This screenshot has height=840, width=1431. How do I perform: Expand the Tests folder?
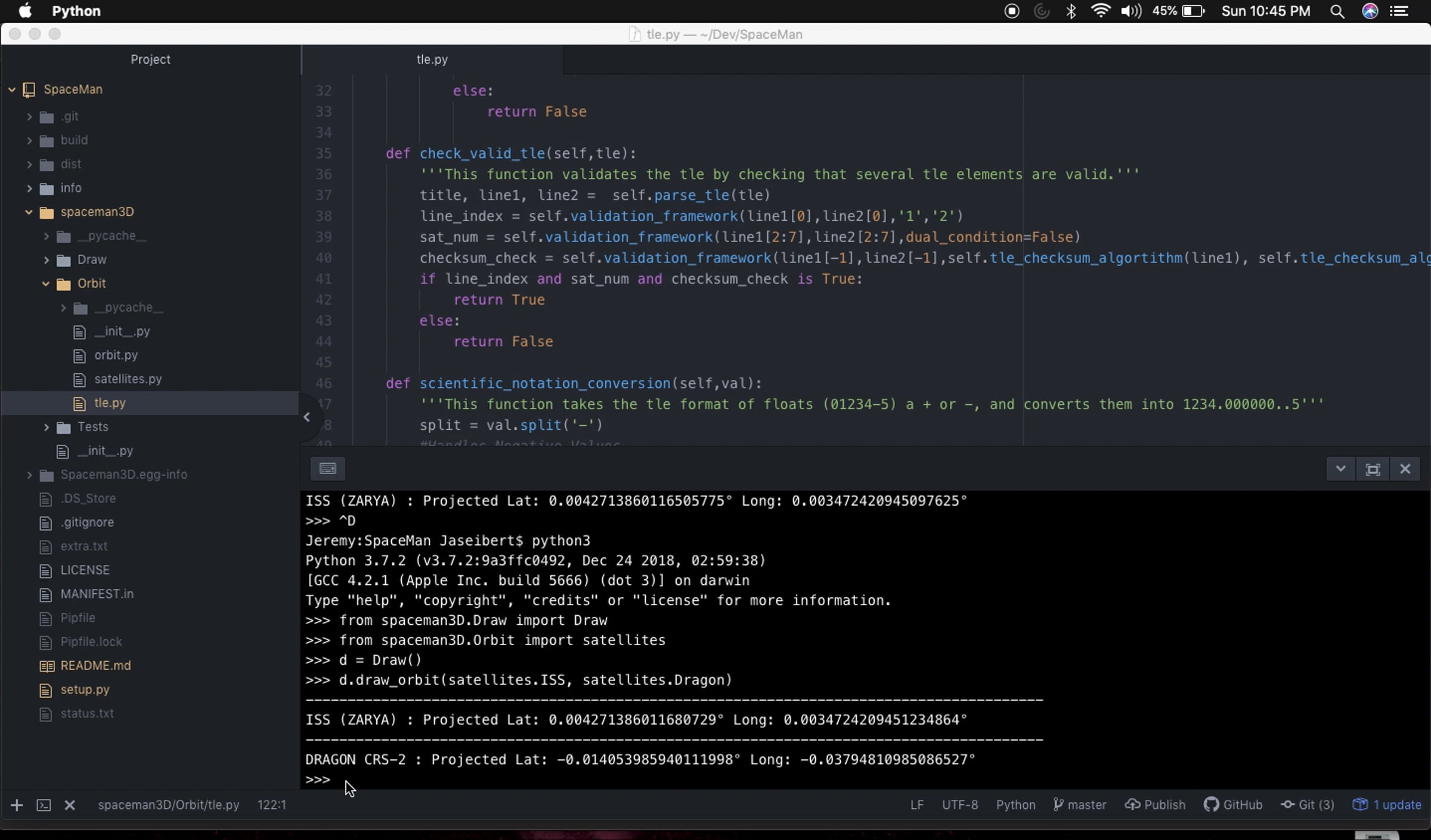click(46, 427)
